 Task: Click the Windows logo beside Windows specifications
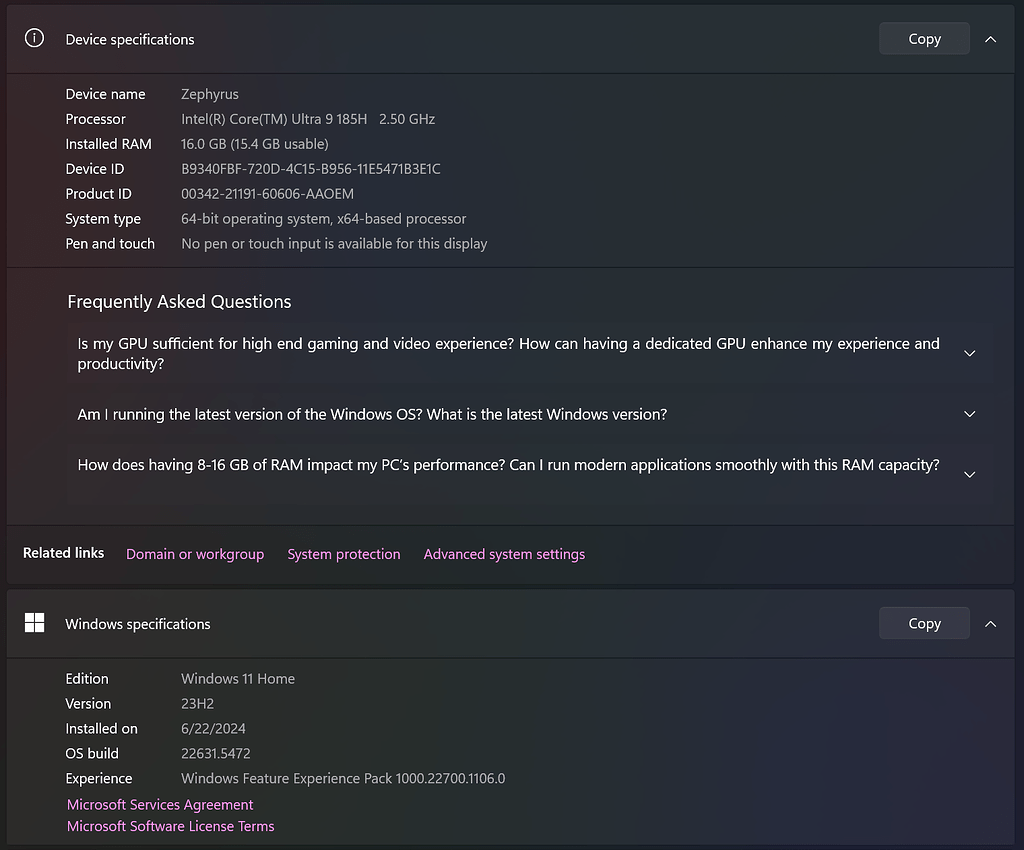pyautogui.click(x=34, y=622)
